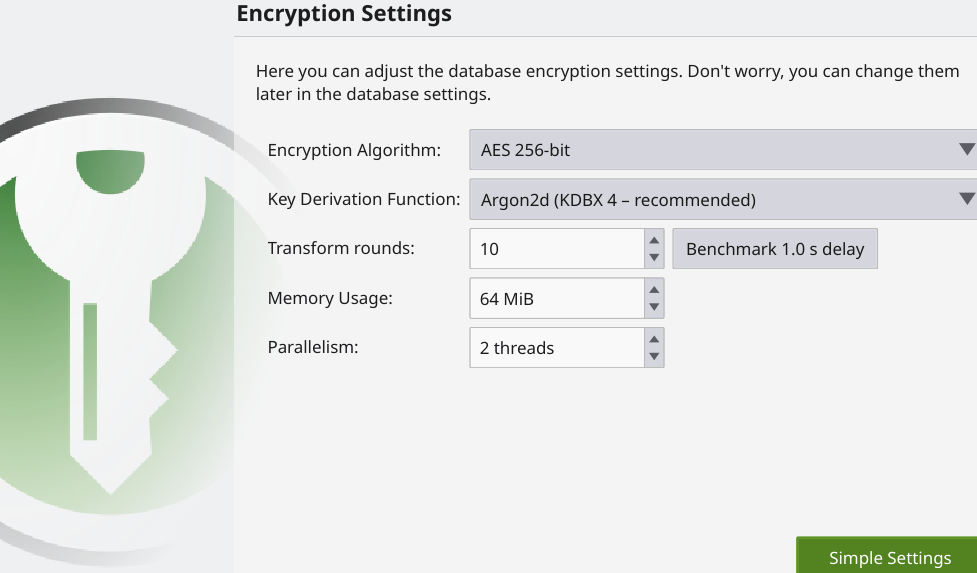Click the Memory Usage label

tap(330, 298)
